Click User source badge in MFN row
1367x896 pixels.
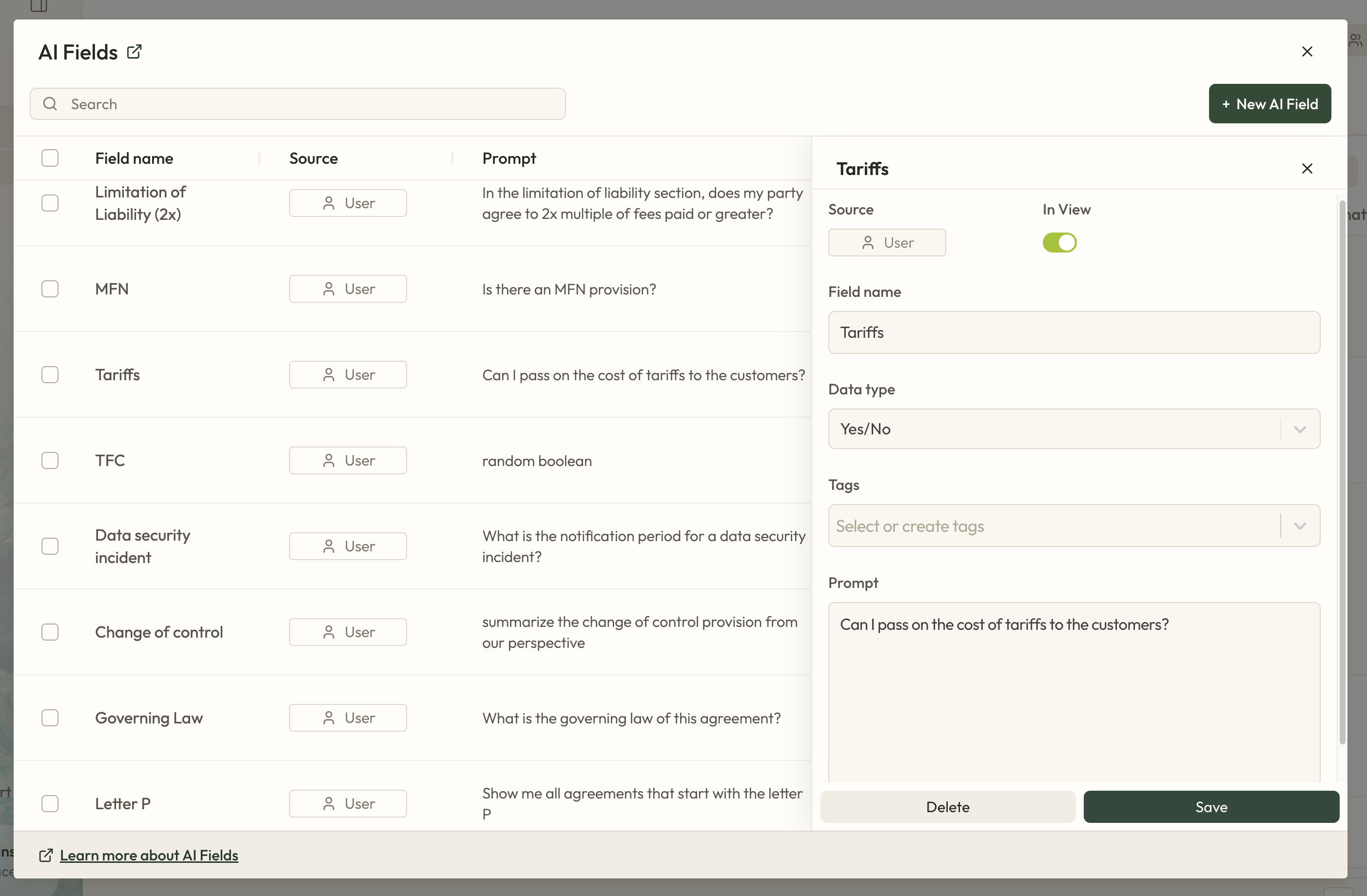(x=348, y=289)
